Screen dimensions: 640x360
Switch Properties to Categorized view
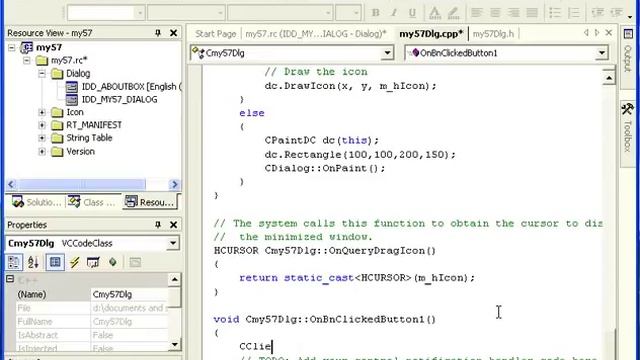(14, 262)
